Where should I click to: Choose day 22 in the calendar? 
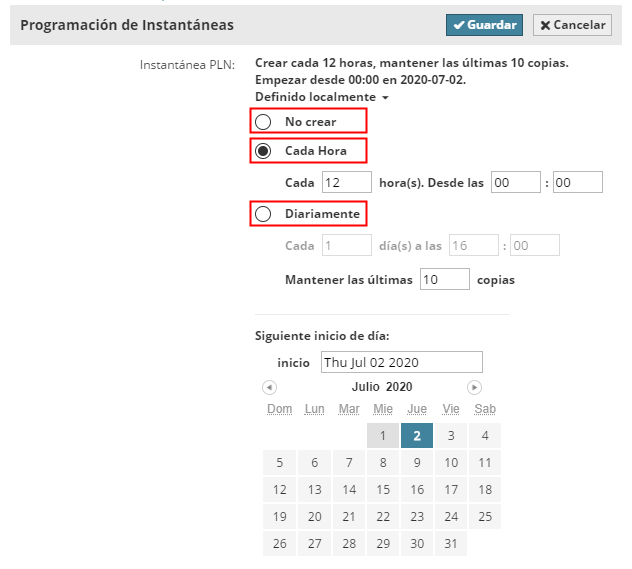[383, 516]
